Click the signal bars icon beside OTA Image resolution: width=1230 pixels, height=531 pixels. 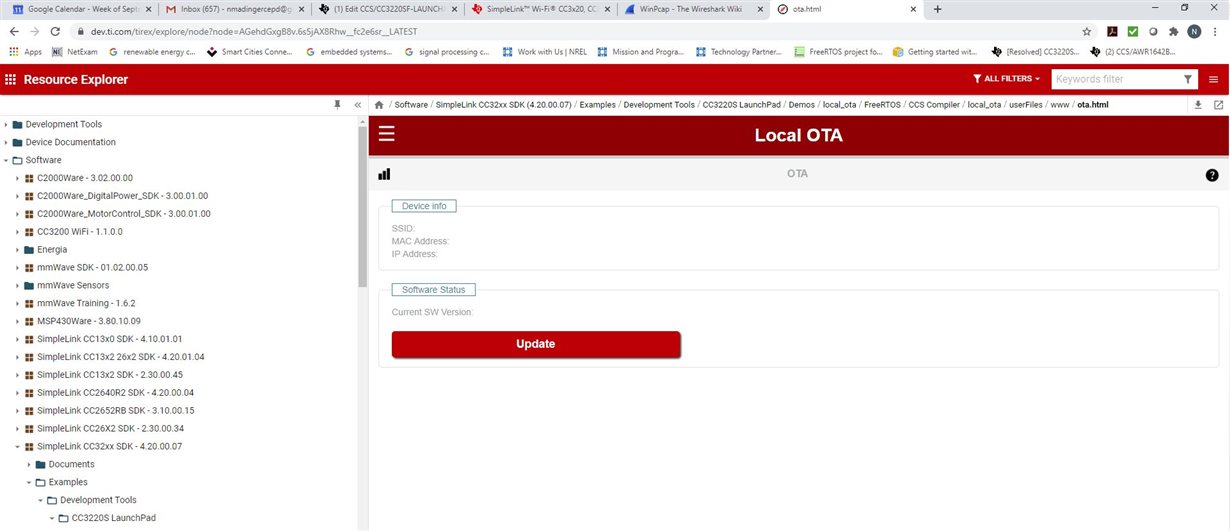[x=385, y=174]
